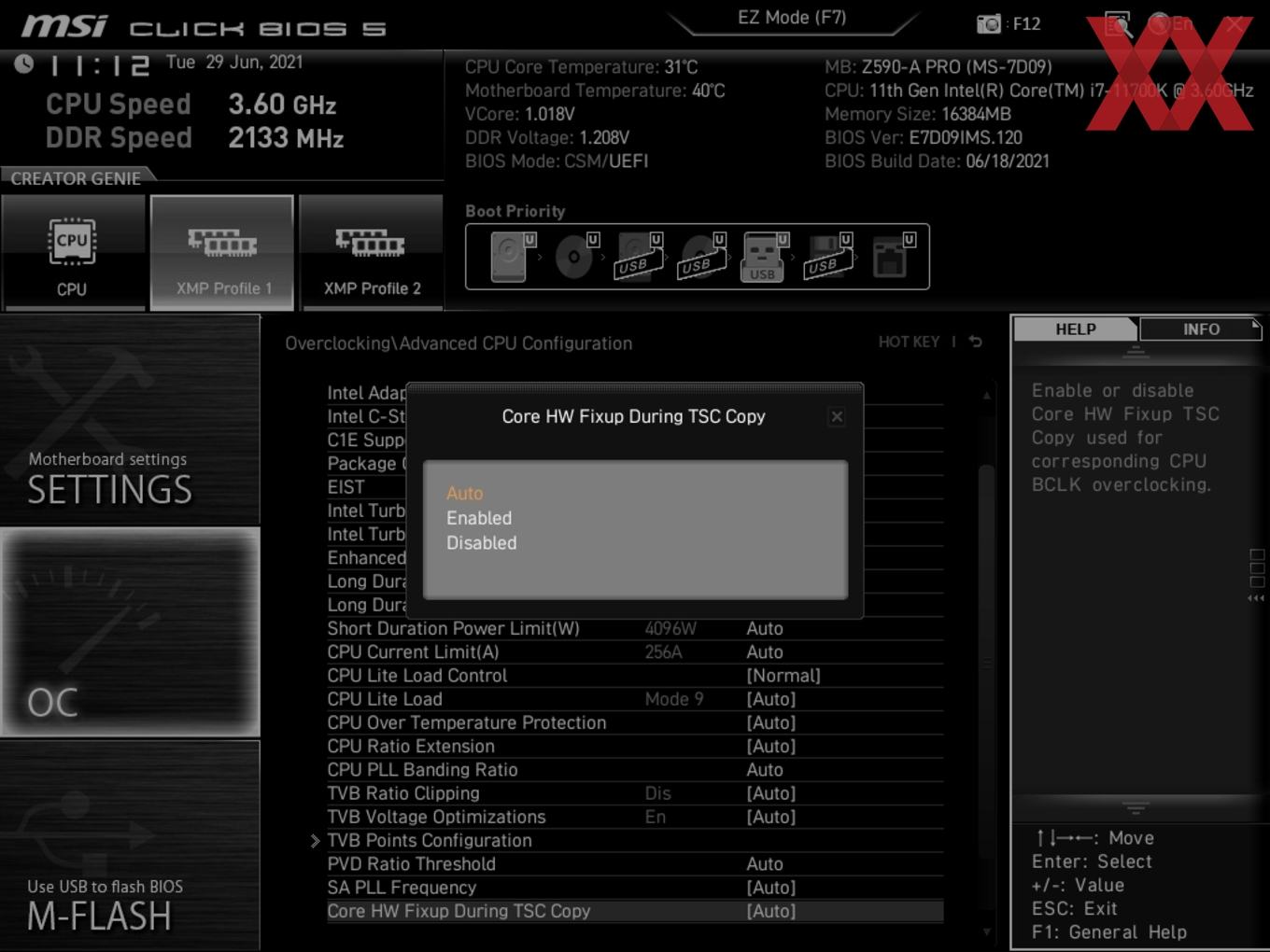The width and height of the screenshot is (1270, 952).
Task: Switch to the HELP tab
Action: (1076, 329)
